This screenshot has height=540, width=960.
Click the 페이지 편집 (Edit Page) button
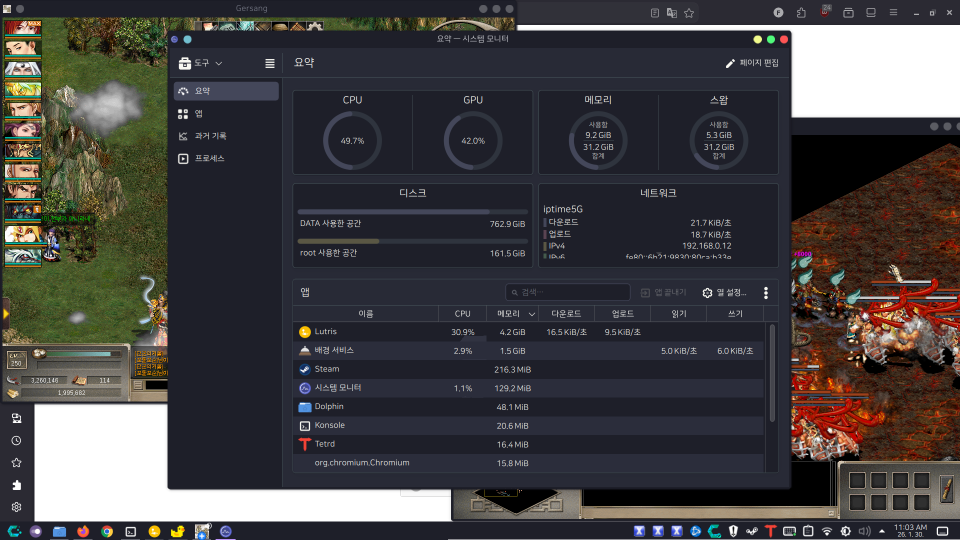752,63
